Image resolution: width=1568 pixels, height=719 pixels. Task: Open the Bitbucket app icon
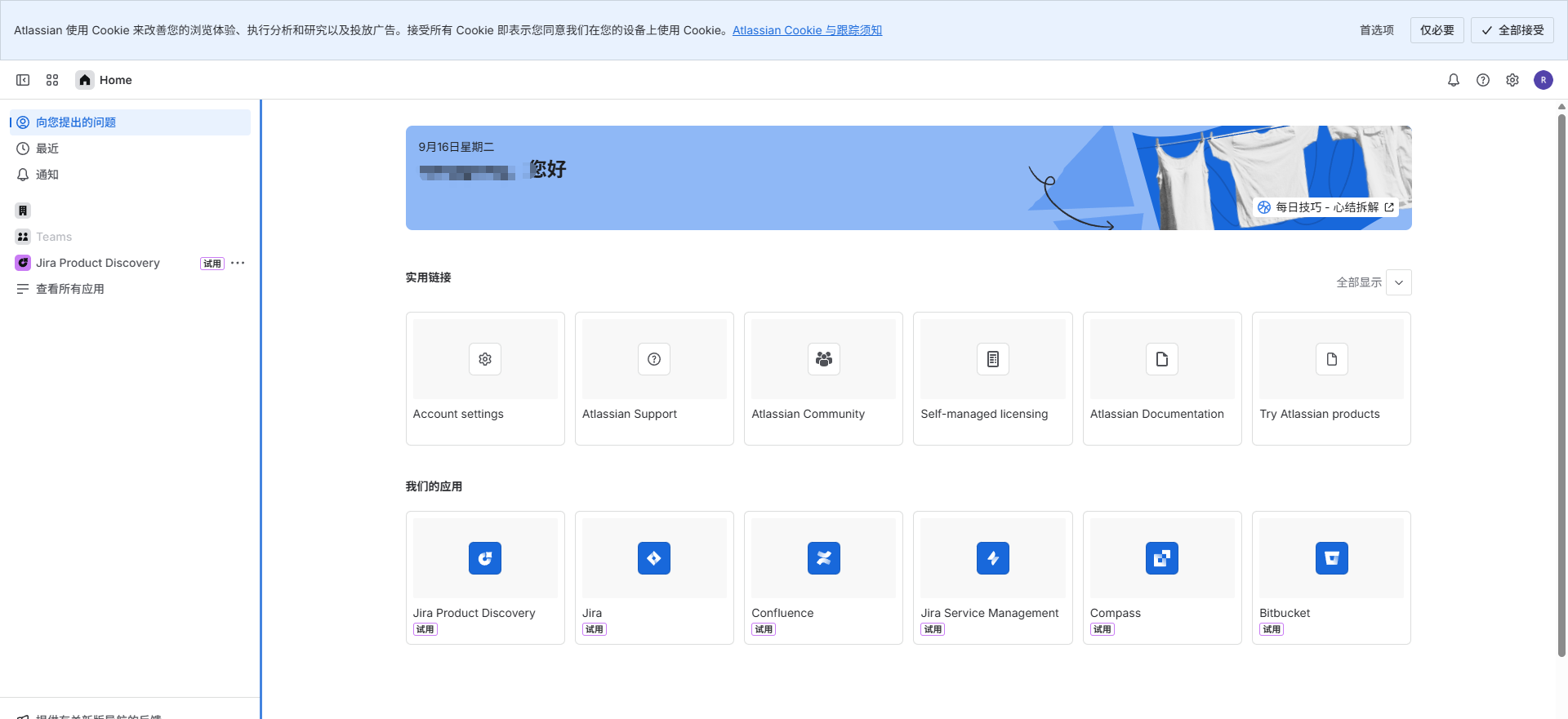(x=1331, y=558)
